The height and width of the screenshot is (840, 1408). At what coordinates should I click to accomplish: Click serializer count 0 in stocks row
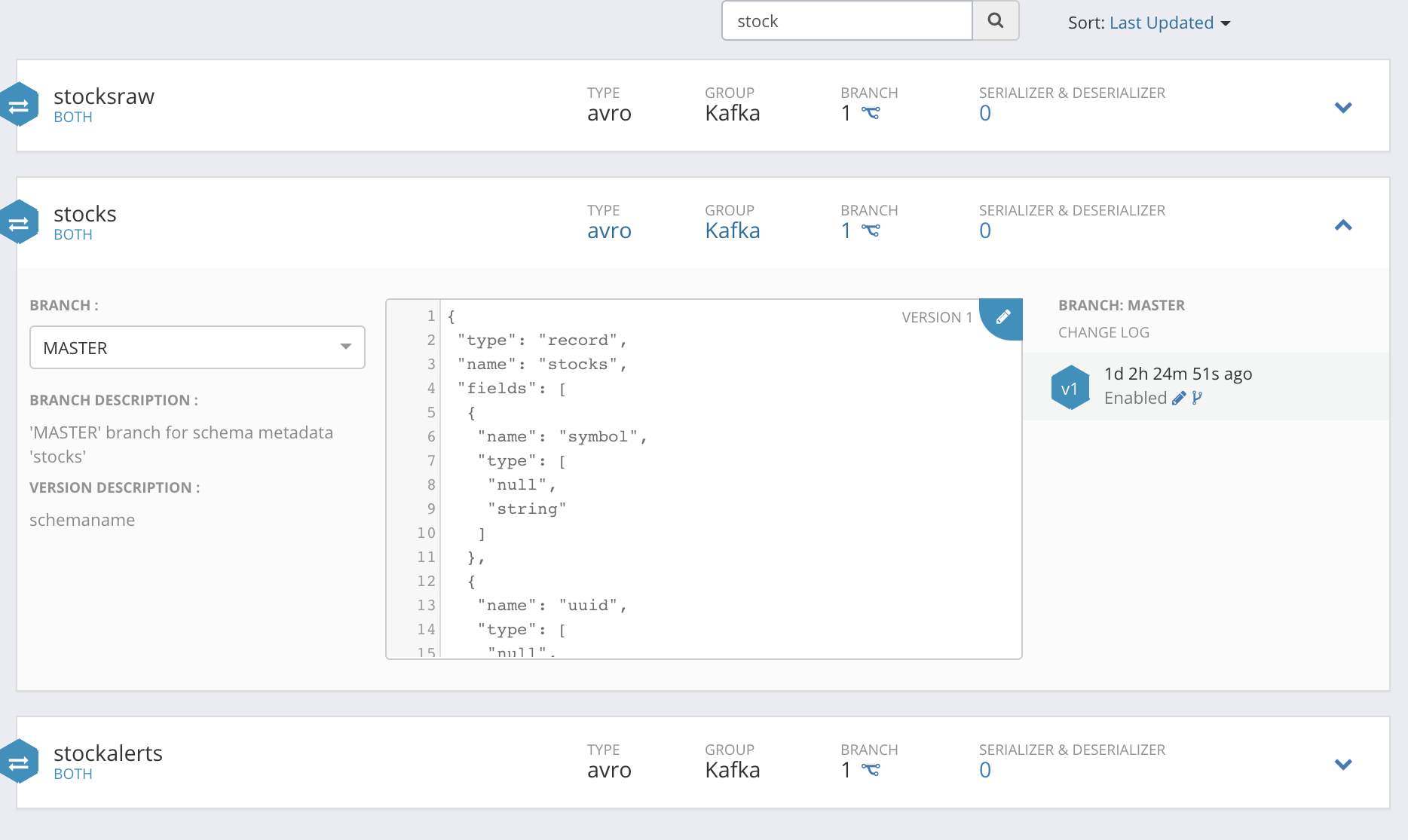click(x=984, y=231)
